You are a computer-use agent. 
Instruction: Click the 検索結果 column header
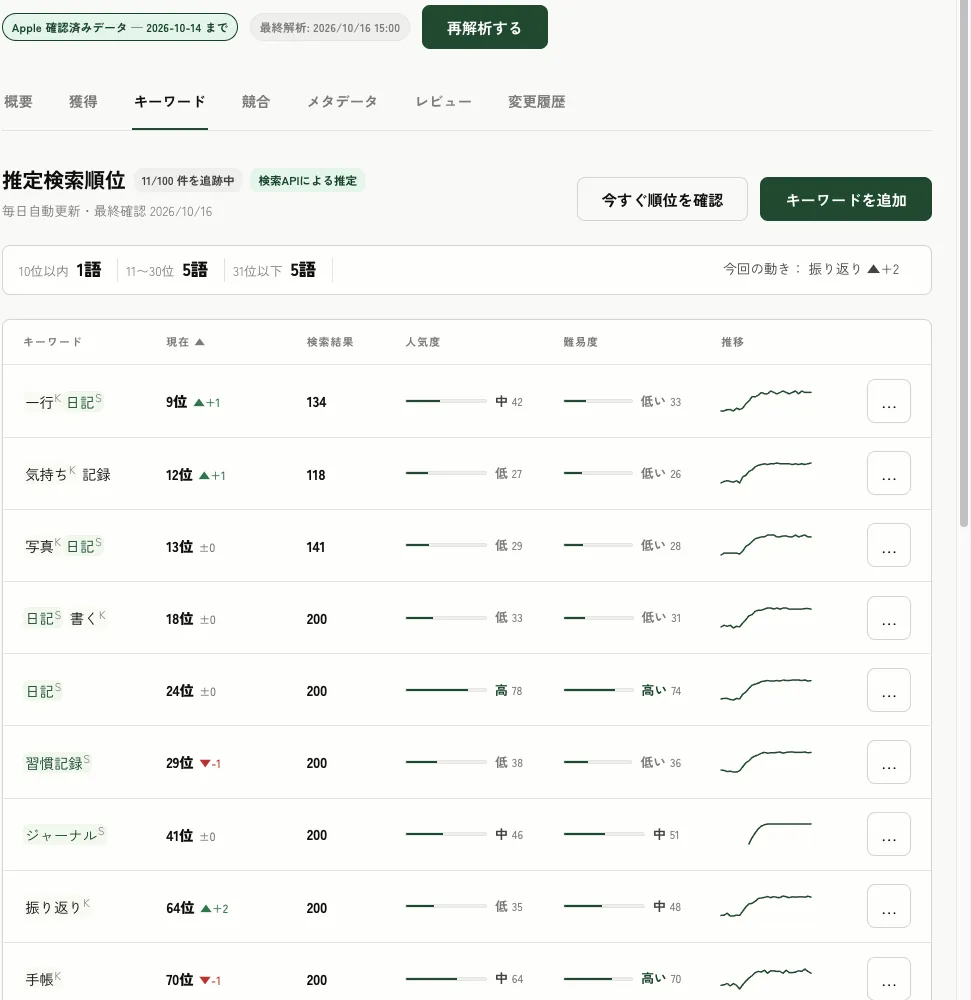pos(330,342)
